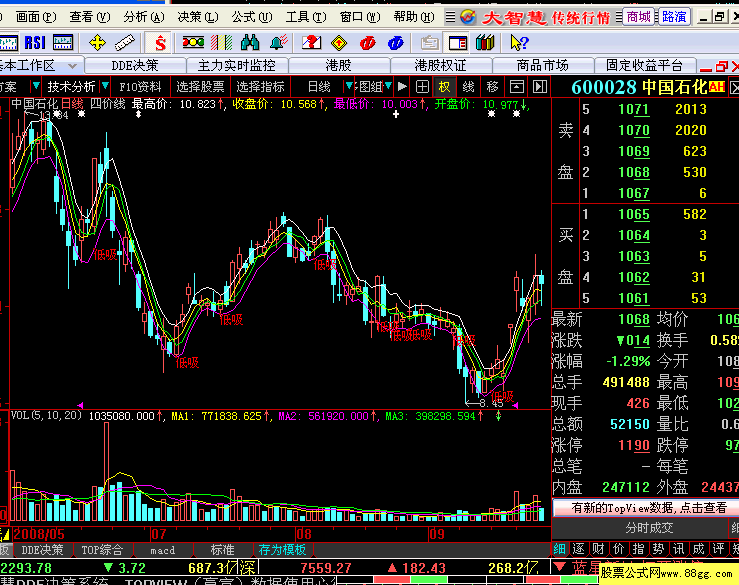739x585 pixels.
Task: Switch to the DDE决策 top tab
Action: point(135,66)
